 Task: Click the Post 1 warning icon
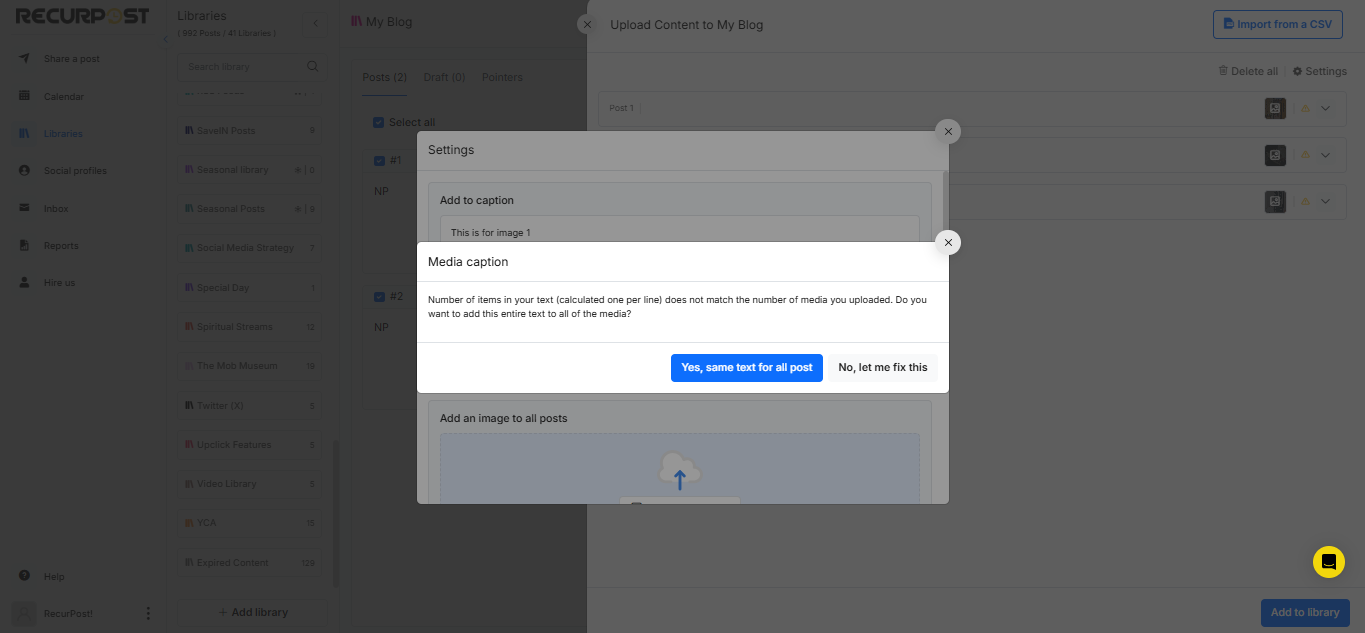(1304, 108)
